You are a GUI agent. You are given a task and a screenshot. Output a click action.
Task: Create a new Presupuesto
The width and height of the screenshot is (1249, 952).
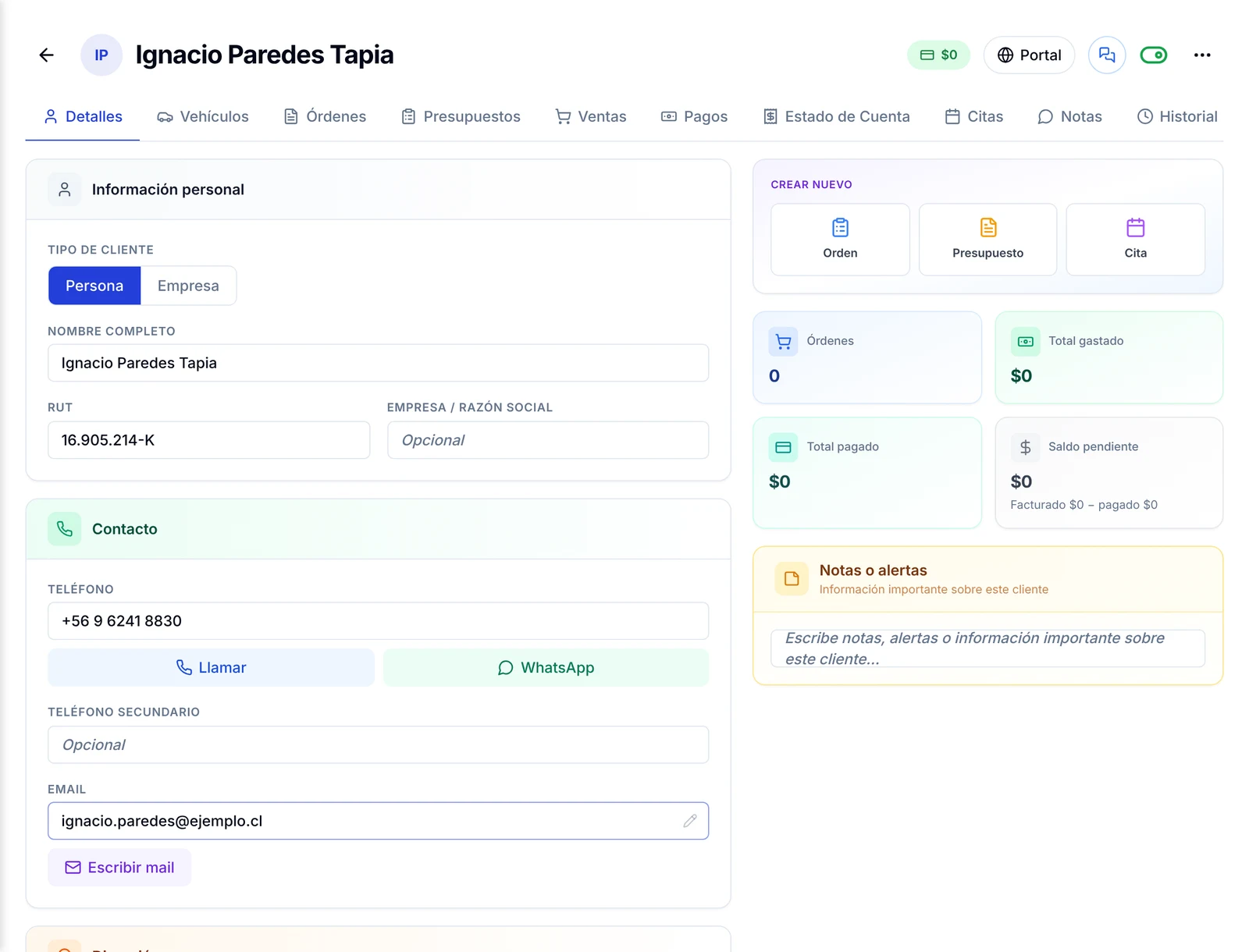(987, 240)
